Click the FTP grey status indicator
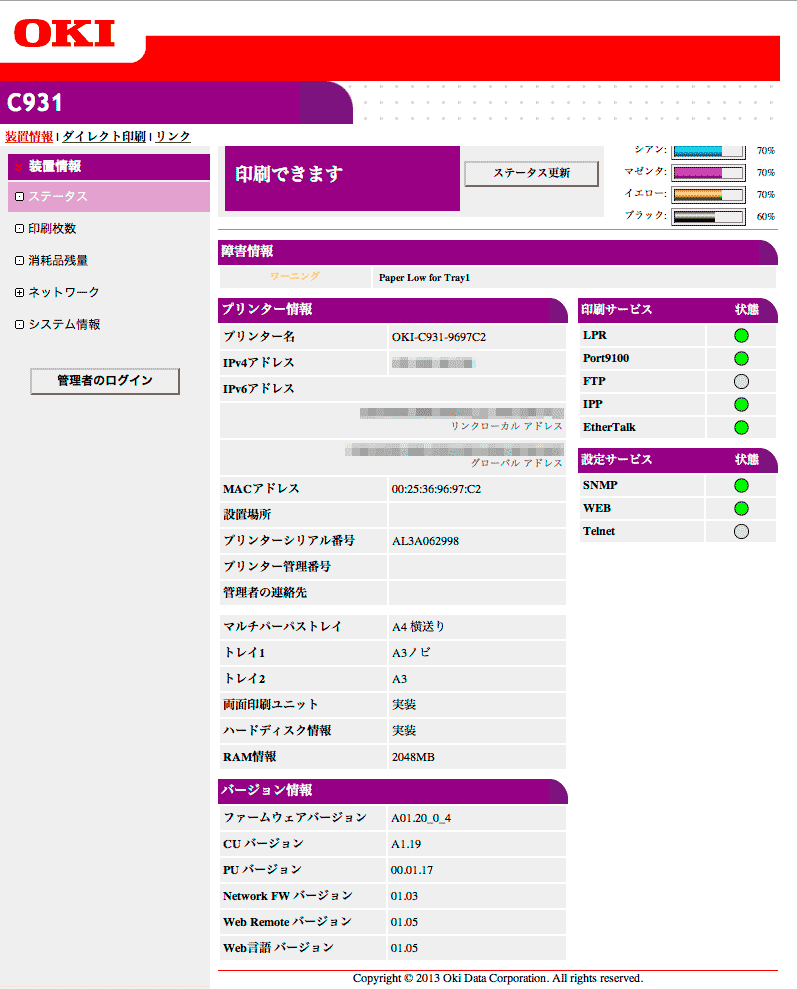Image resolution: width=797 pixels, height=989 pixels. pyautogui.click(x=742, y=381)
